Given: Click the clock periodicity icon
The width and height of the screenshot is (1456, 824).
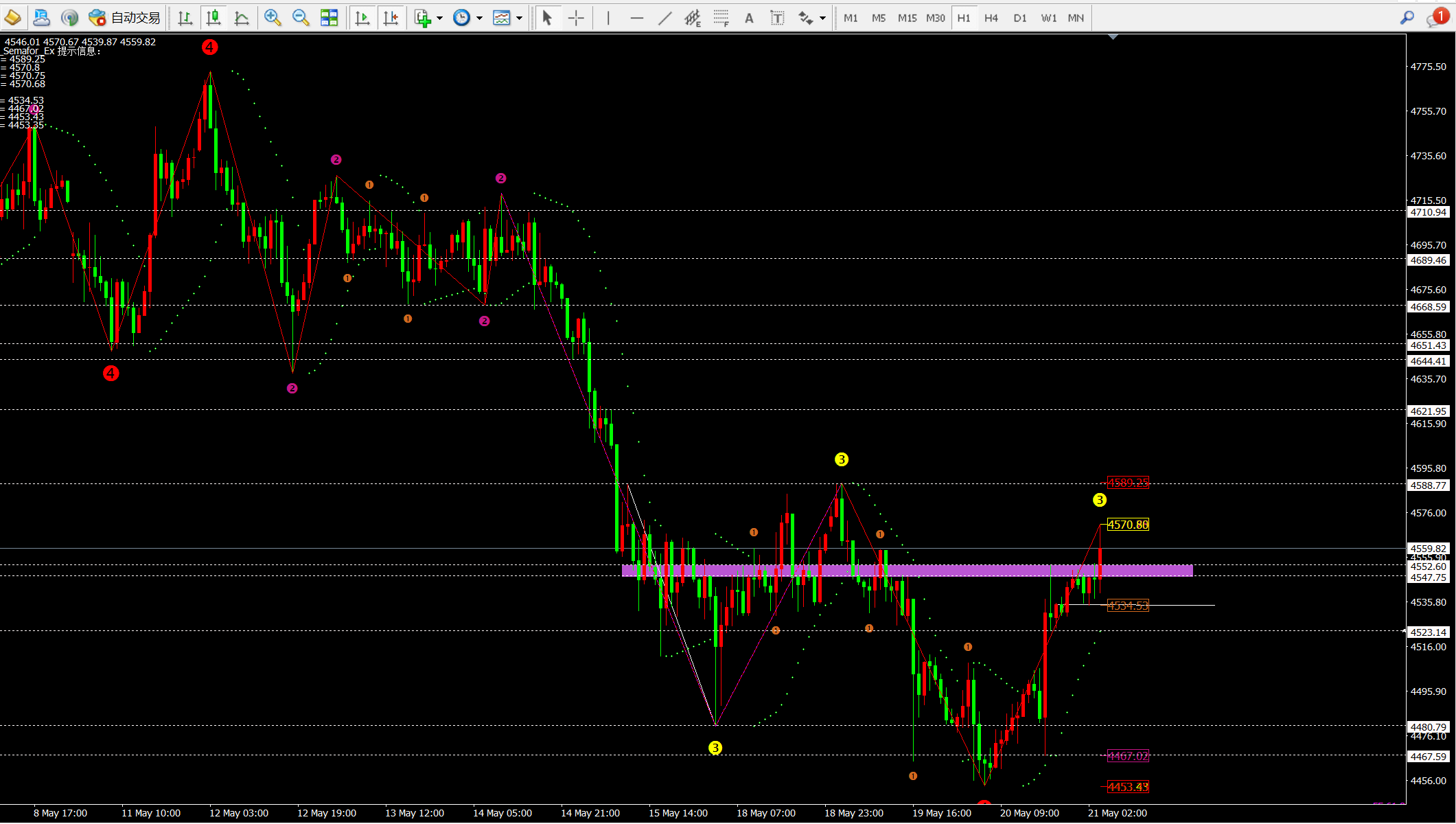Looking at the screenshot, I should pos(462,18).
